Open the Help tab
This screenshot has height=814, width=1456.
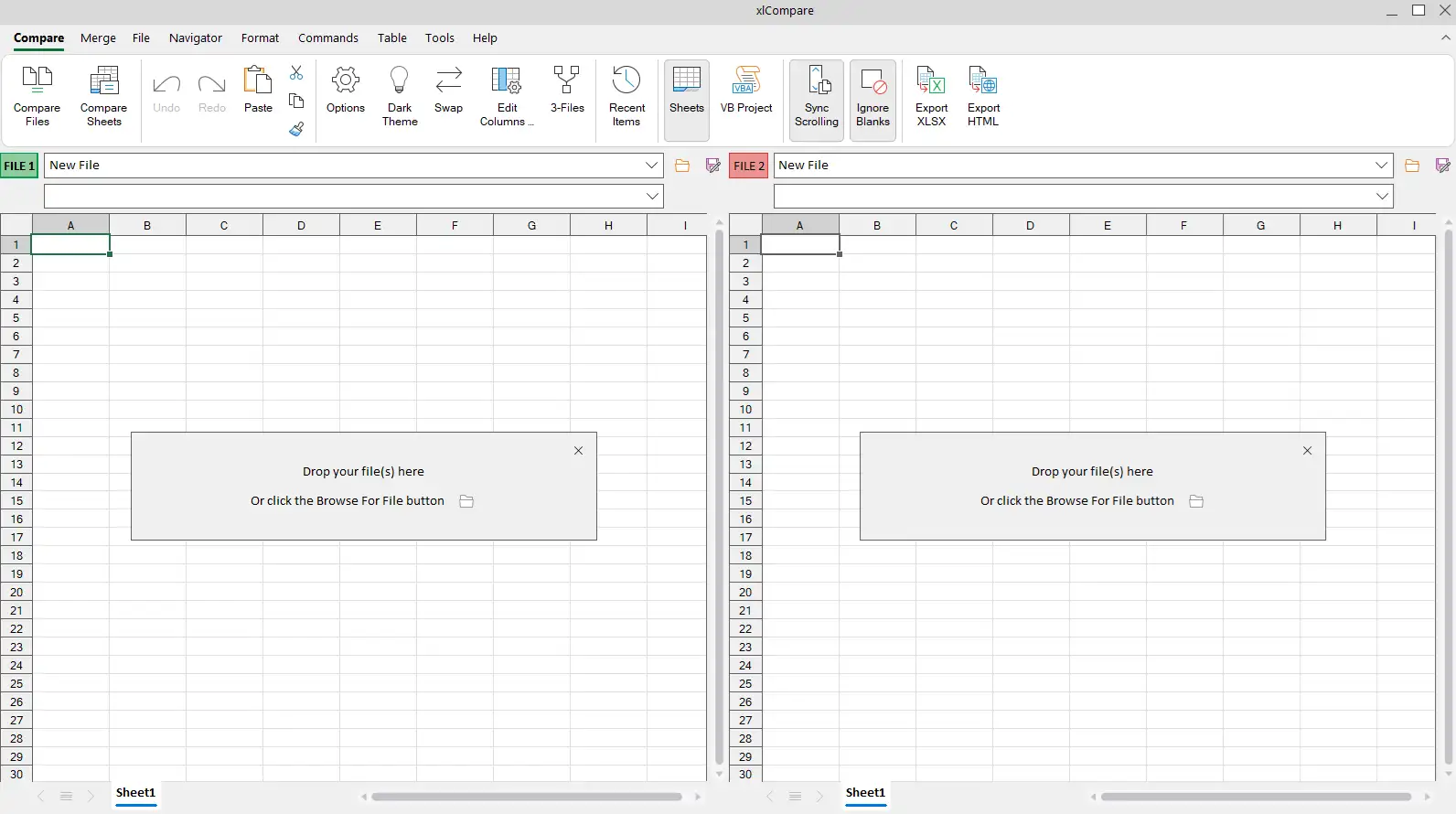click(x=485, y=37)
